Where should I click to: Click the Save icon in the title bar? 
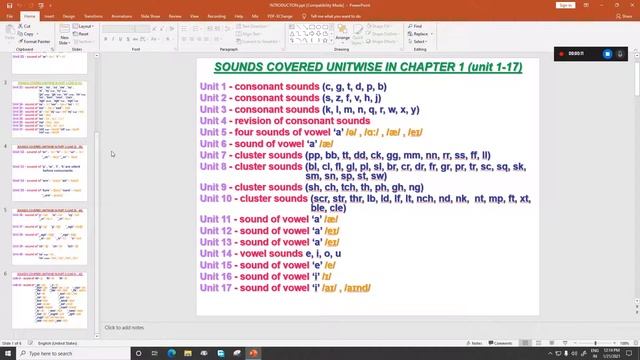click(x=9, y=6)
